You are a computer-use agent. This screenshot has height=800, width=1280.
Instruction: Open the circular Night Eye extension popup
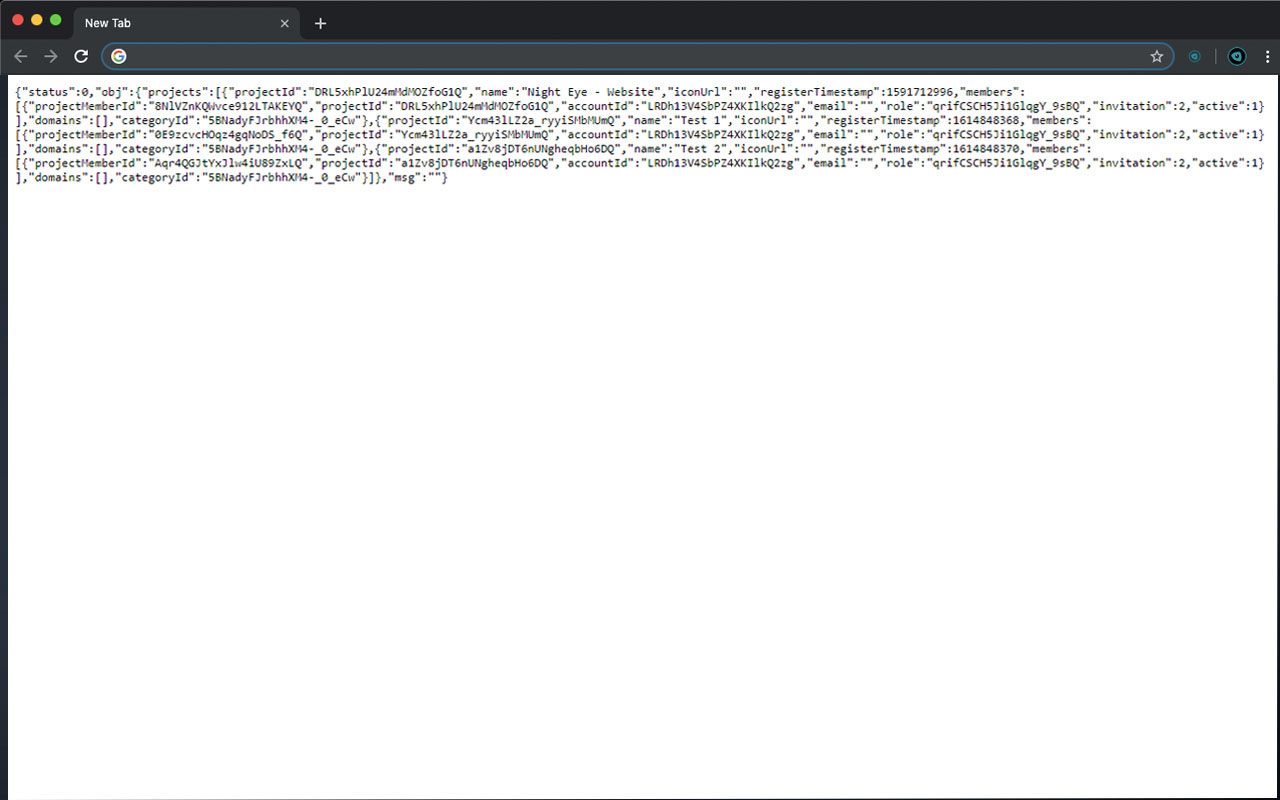click(1236, 57)
